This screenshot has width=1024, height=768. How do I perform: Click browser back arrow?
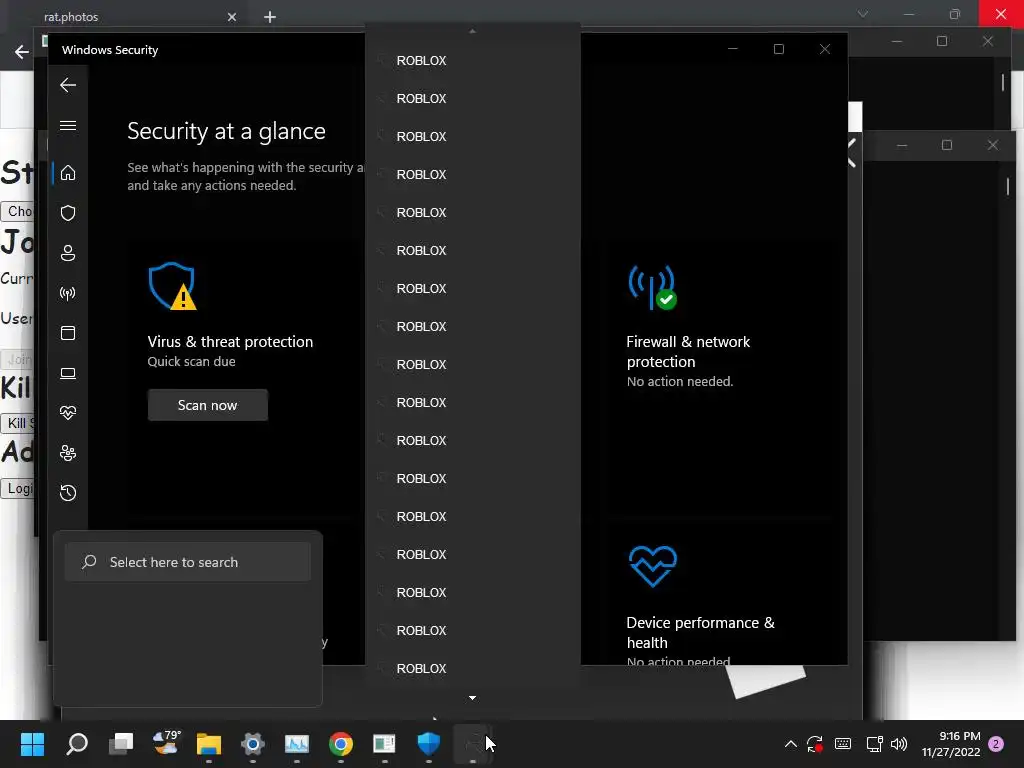coord(22,52)
